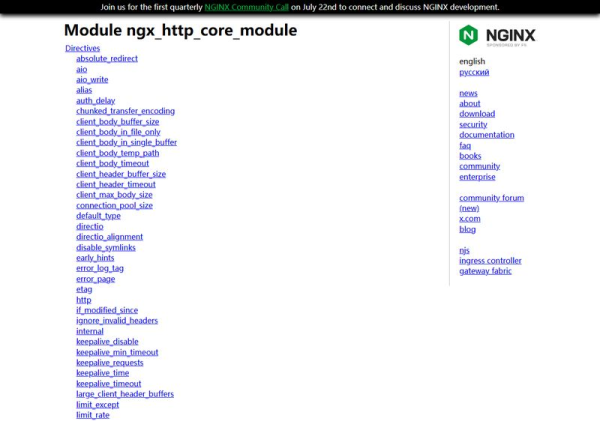The width and height of the screenshot is (600, 421).
Task: Open the faq sidebar link
Action: click(x=465, y=146)
